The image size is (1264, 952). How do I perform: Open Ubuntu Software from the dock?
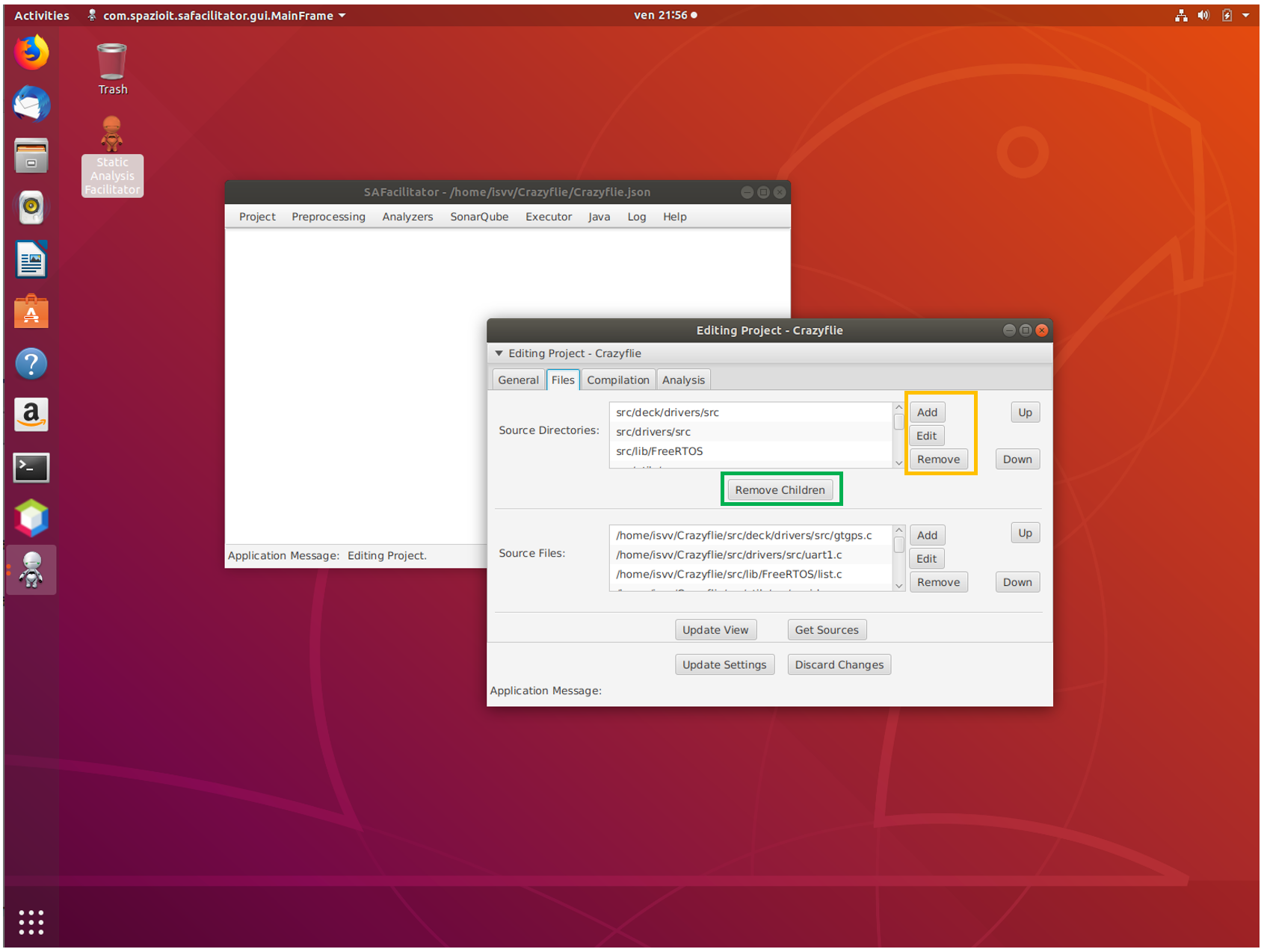click(x=31, y=312)
